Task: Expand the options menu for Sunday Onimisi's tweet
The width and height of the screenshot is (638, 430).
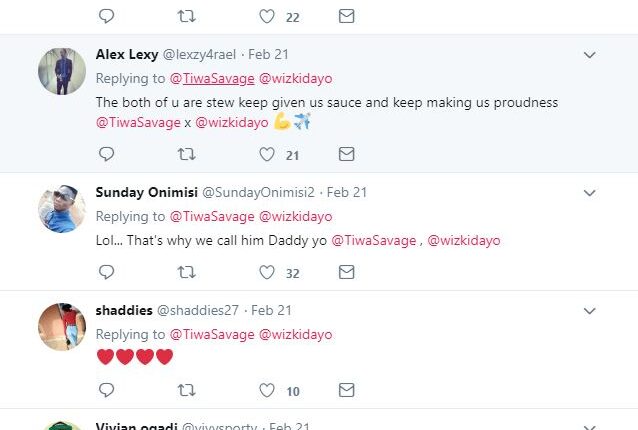Action: [x=590, y=192]
